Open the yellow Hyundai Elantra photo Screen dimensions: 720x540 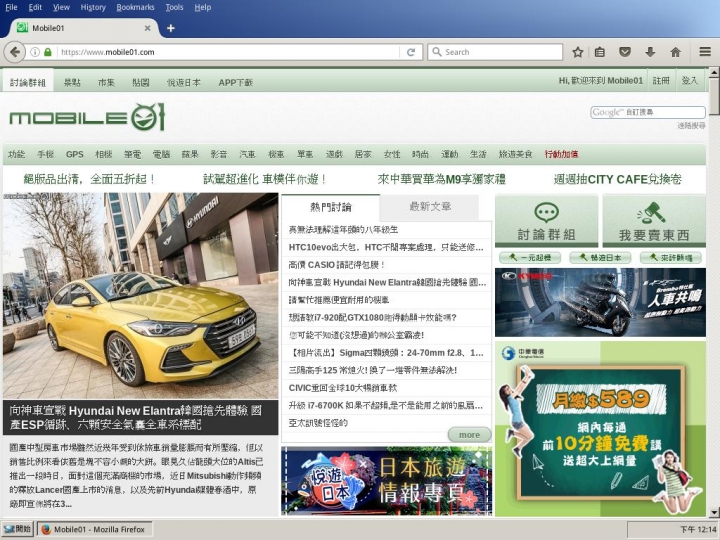point(141,296)
